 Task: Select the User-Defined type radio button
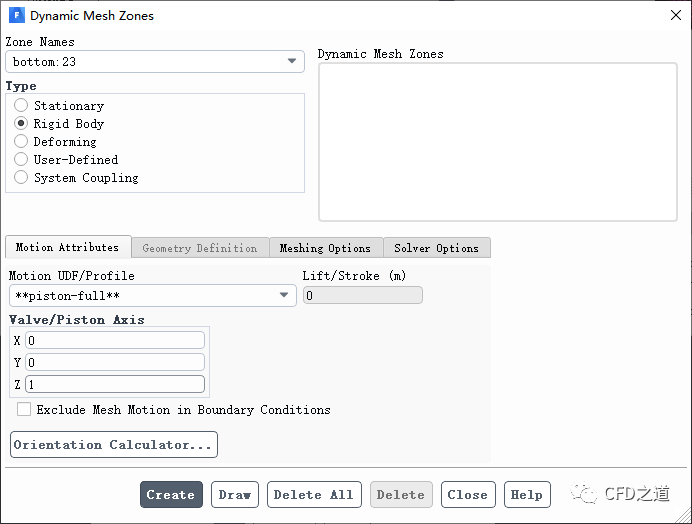pyautogui.click(x=21, y=160)
